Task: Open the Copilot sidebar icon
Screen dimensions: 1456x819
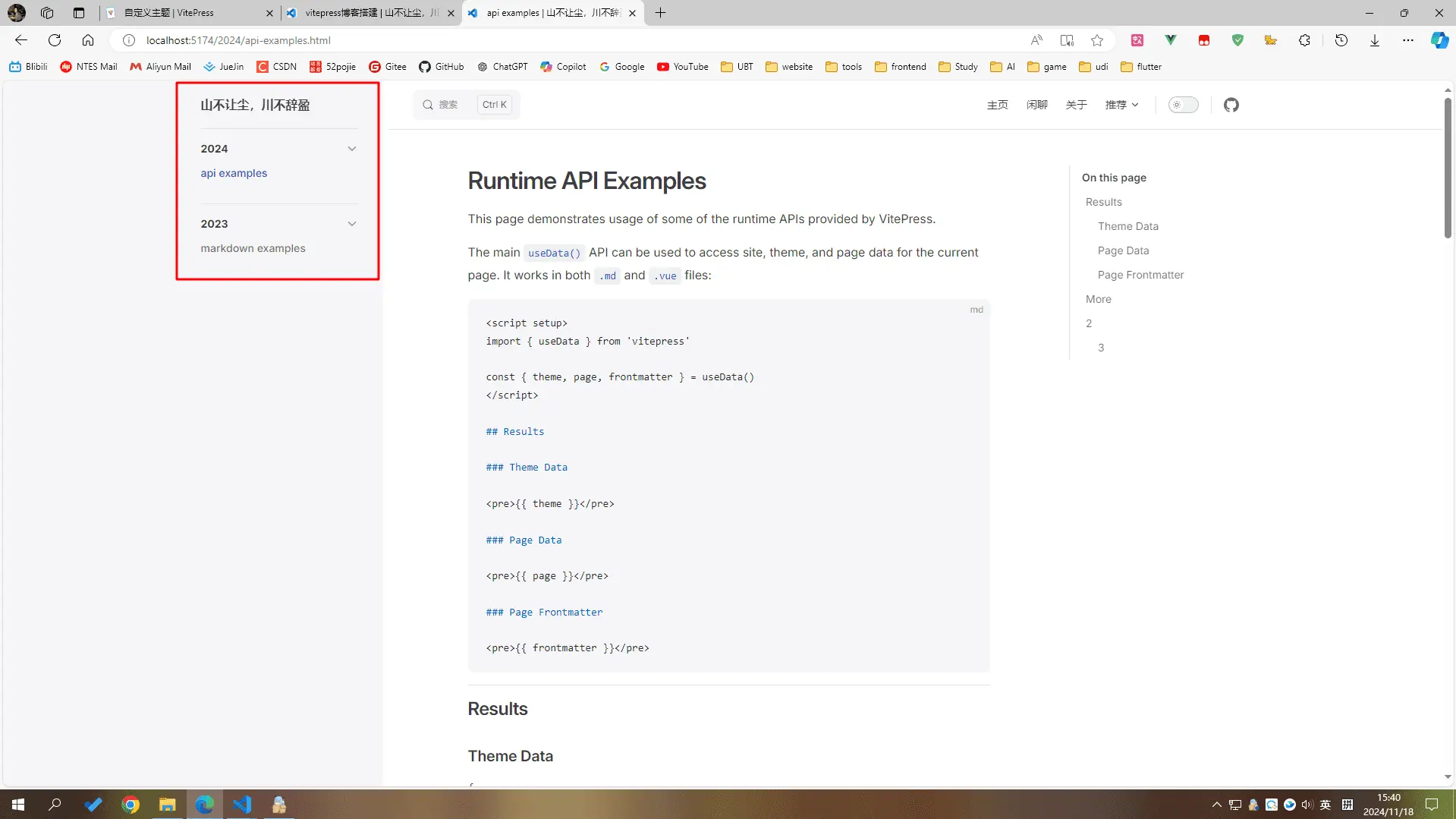Action: (x=1439, y=40)
